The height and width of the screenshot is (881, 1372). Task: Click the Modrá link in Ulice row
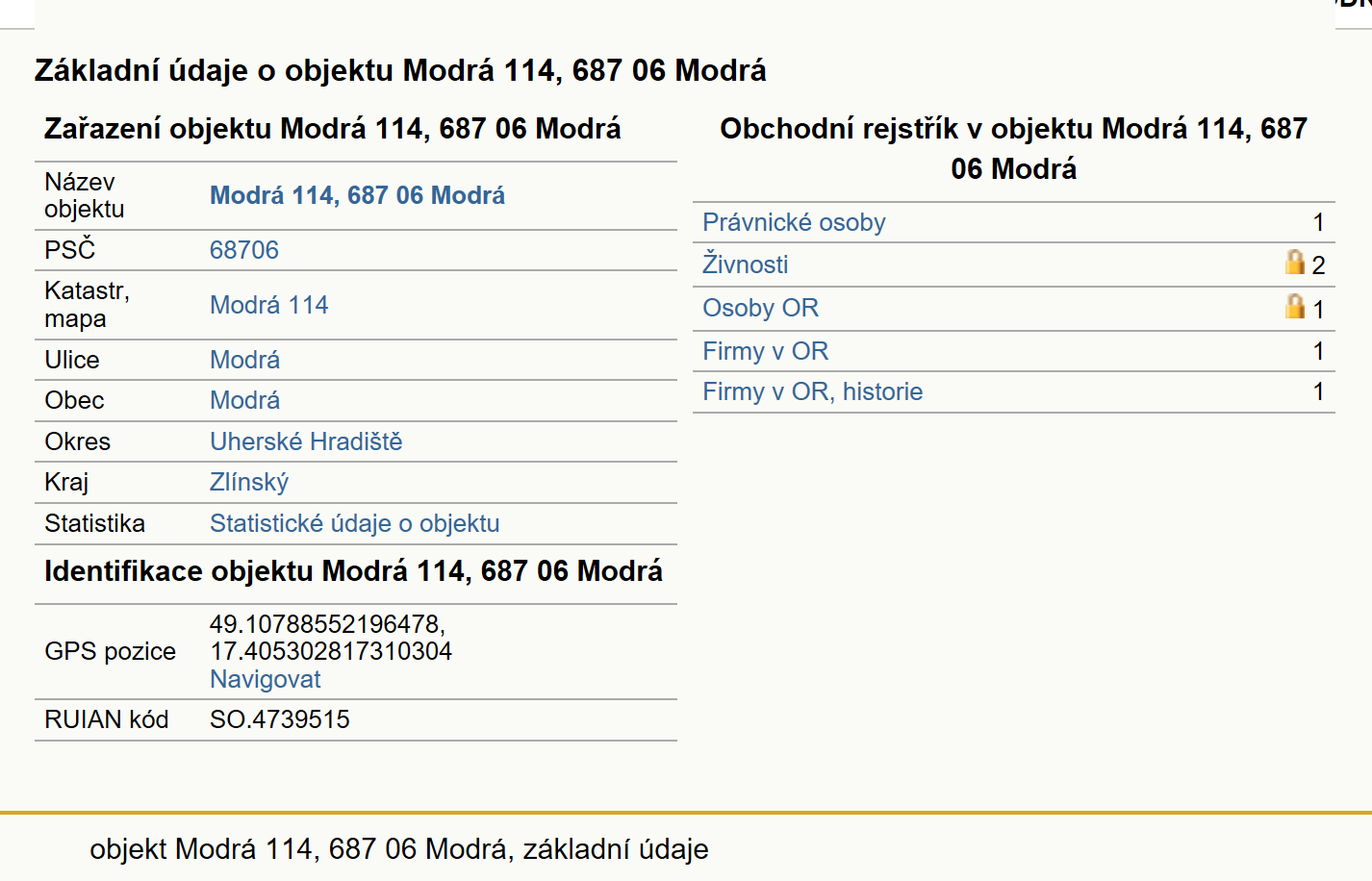point(244,360)
